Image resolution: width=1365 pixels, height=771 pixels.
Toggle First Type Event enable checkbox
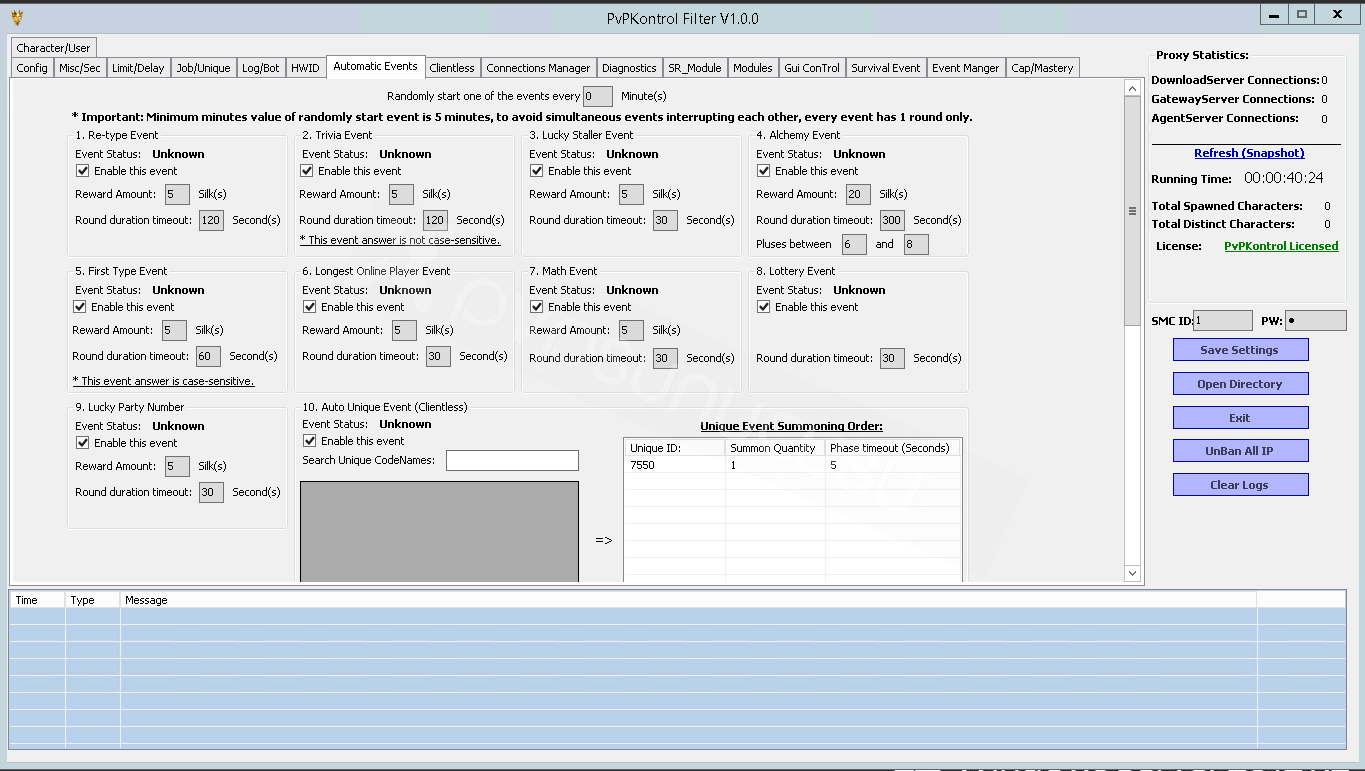point(81,307)
